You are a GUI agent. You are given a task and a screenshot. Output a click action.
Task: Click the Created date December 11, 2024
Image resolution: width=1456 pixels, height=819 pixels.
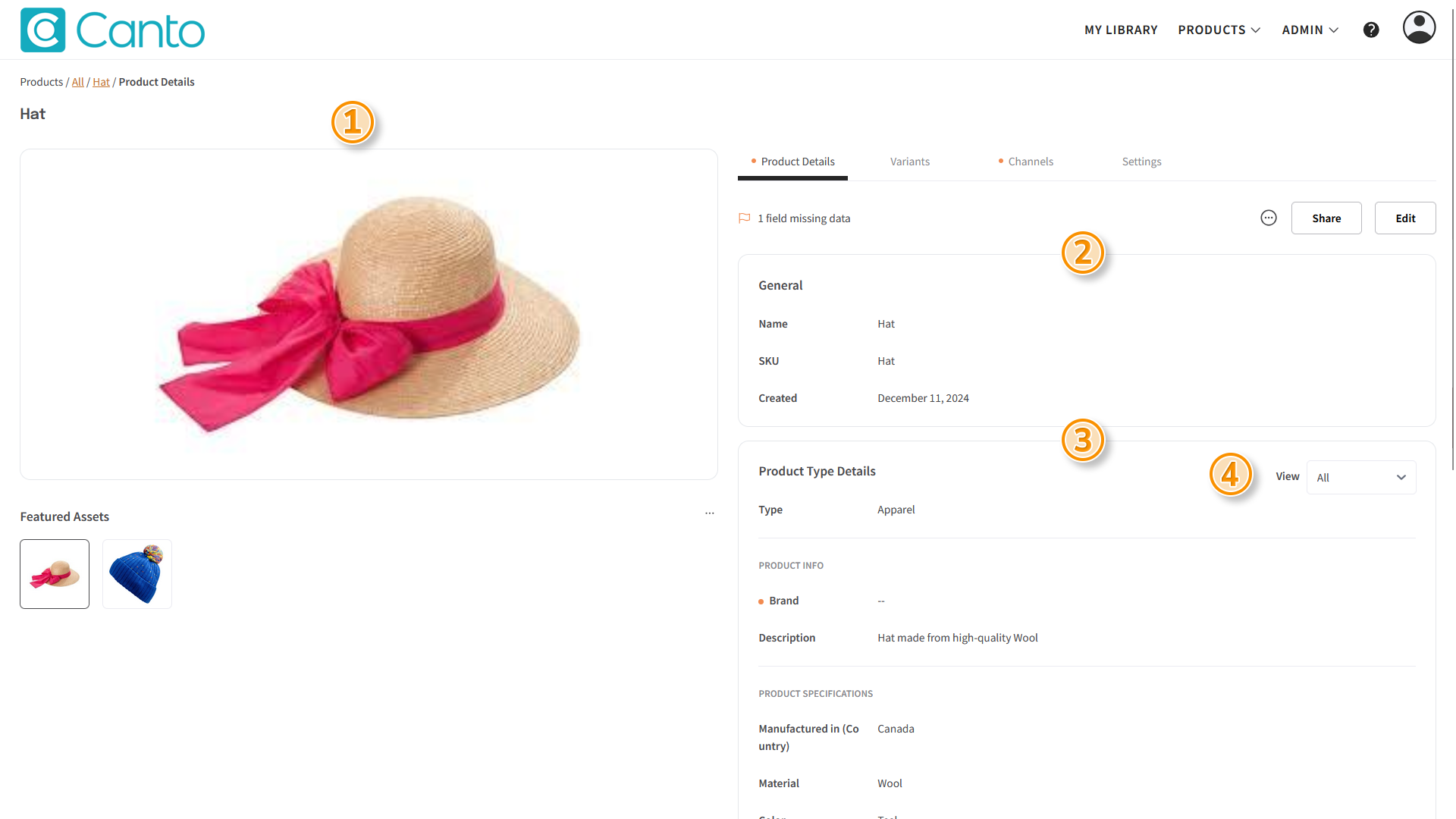coord(923,398)
